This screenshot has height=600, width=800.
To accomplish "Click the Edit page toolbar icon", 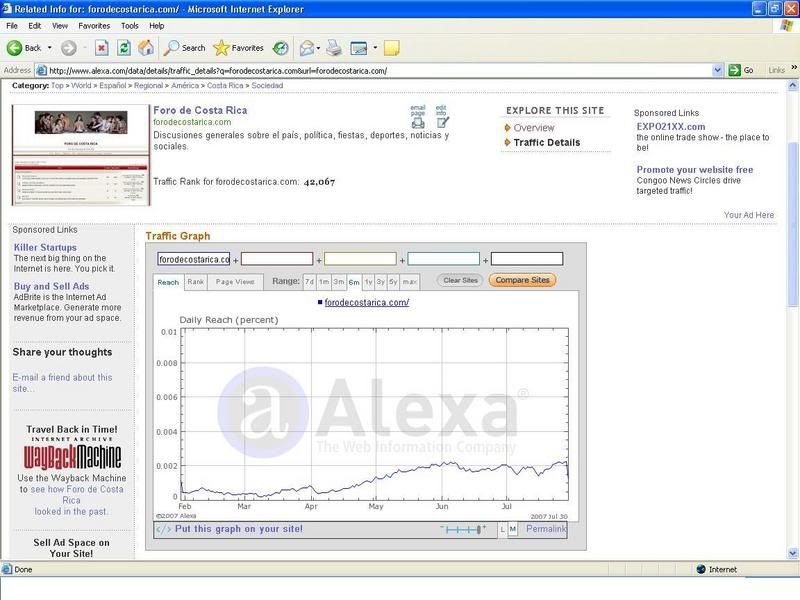I will (x=359, y=48).
